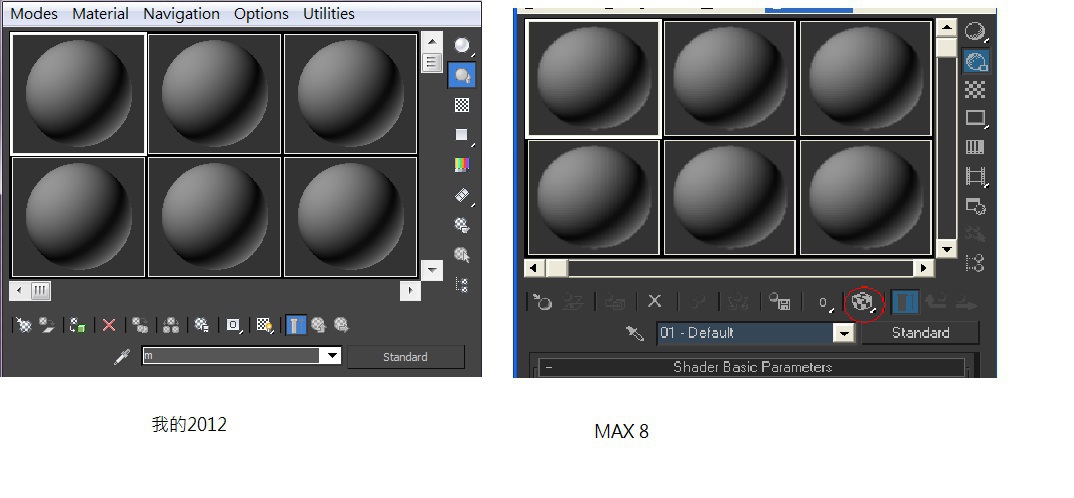Toggle the checkered Background icon in MAX 8
This screenshot has height=498, width=1074.
coord(975,89)
